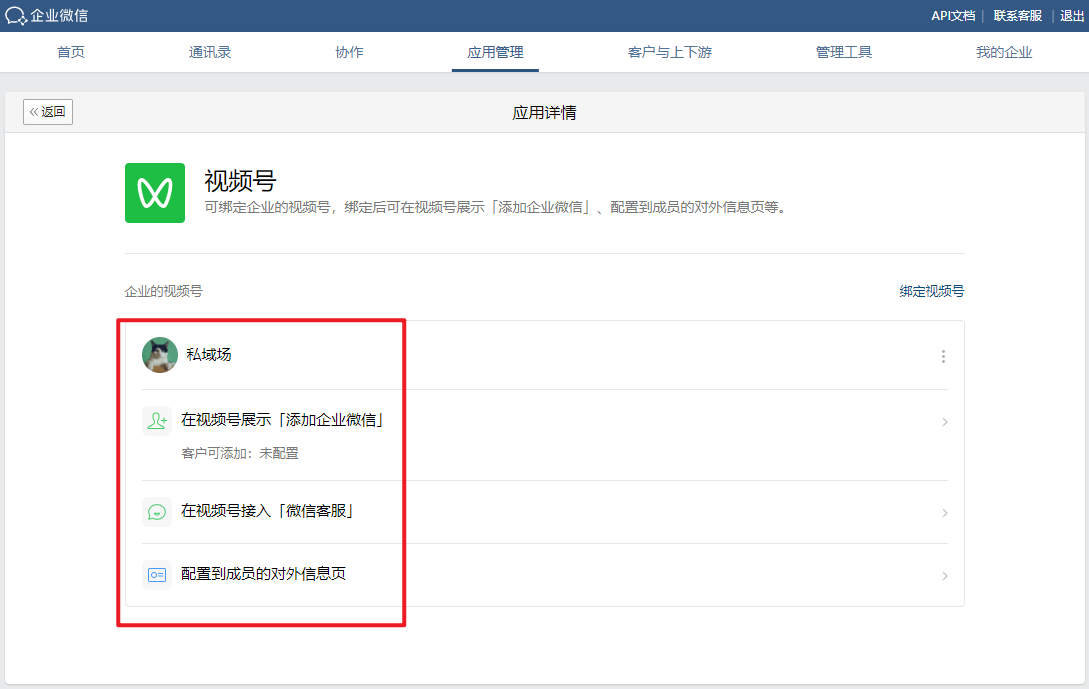Switch to the 通讯录 tab
Image resolution: width=1089 pixels, height=689 pixels.
point(210,52)
